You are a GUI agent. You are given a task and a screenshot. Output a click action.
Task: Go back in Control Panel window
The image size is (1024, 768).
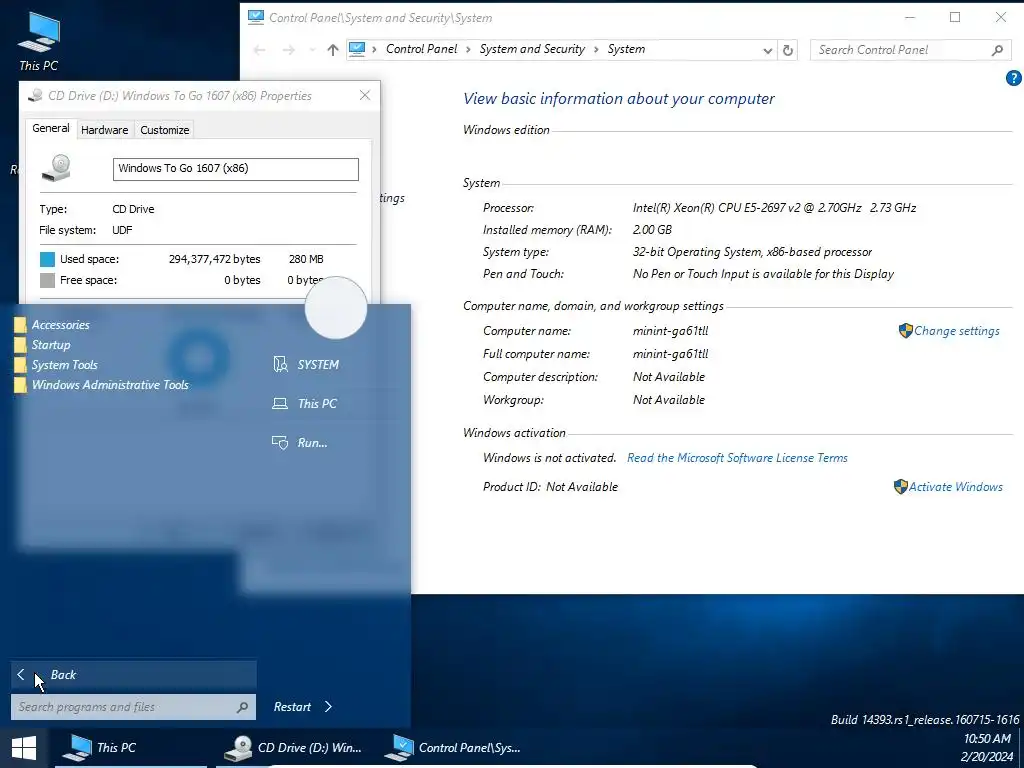[x=259, y=50]
